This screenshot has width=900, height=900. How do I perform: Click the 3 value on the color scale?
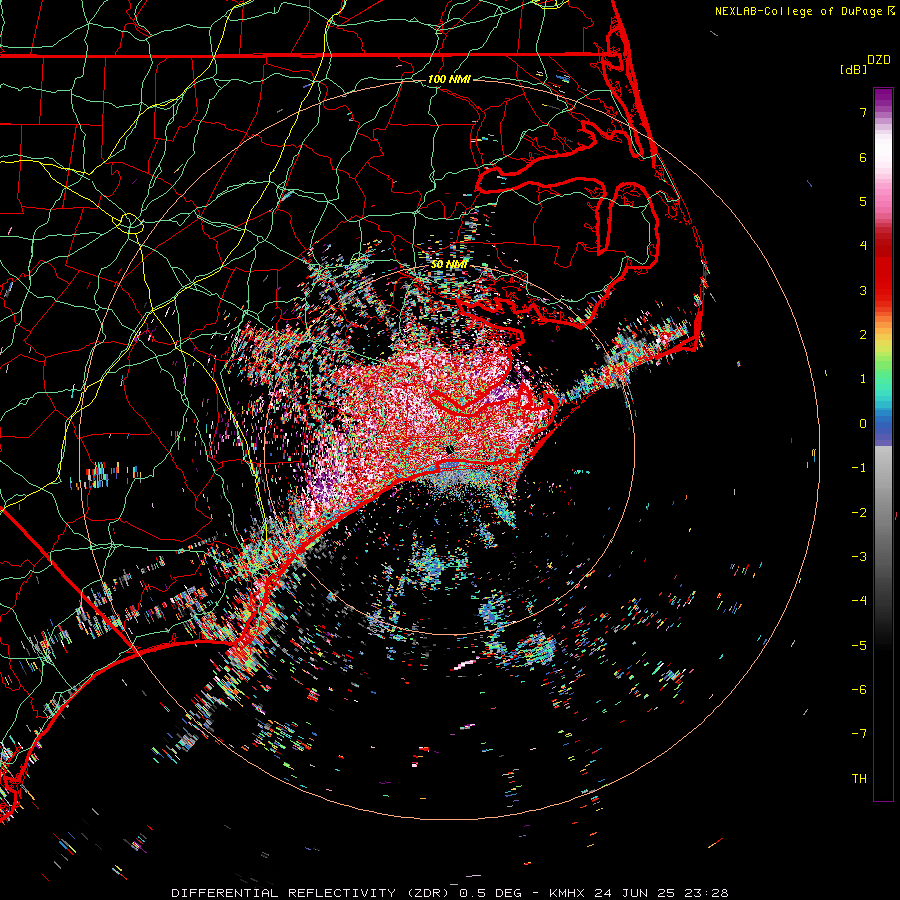coord(863,290)
